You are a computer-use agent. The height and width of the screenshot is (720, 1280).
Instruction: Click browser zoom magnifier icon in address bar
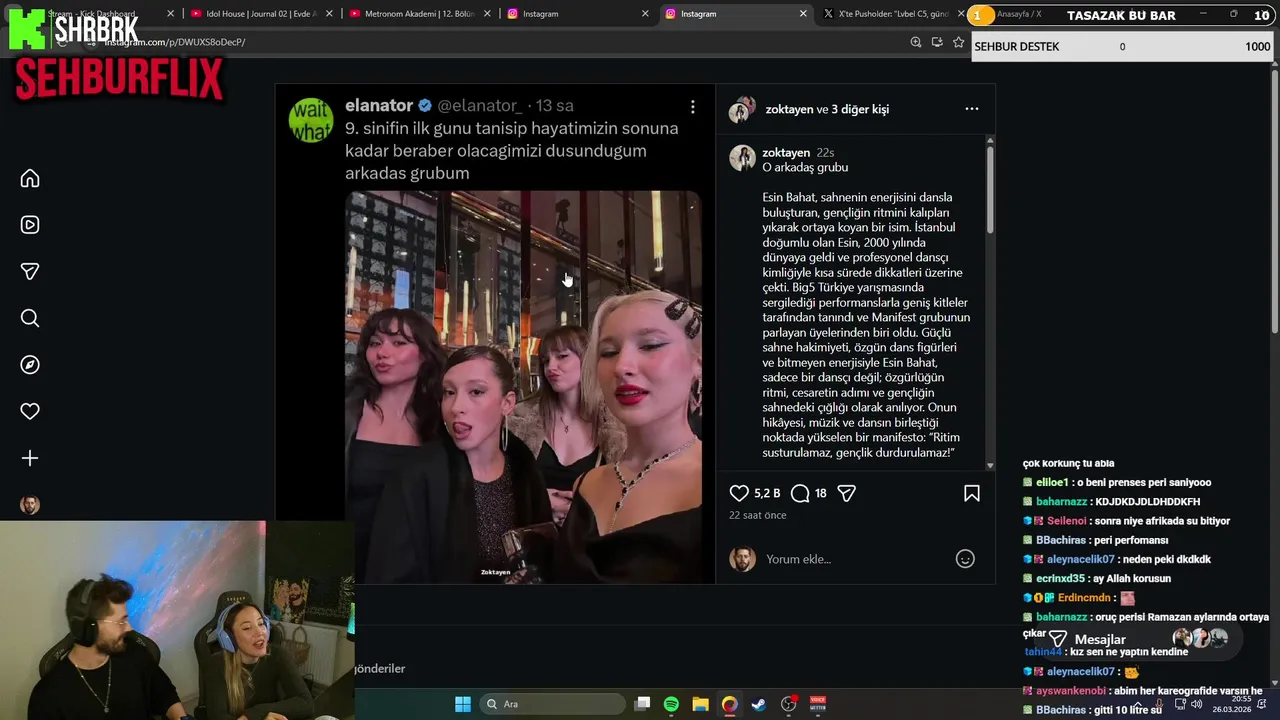tap(916, 42)
